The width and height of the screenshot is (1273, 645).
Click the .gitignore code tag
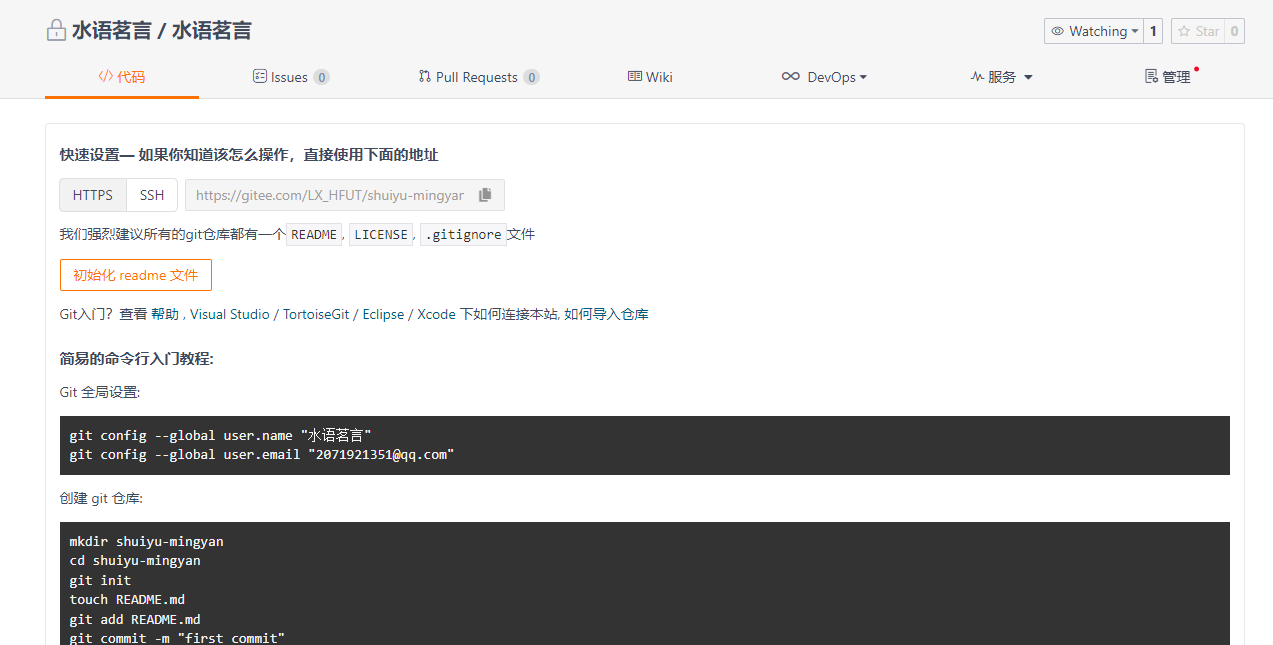pyautogui.click(x=463, y=235)
